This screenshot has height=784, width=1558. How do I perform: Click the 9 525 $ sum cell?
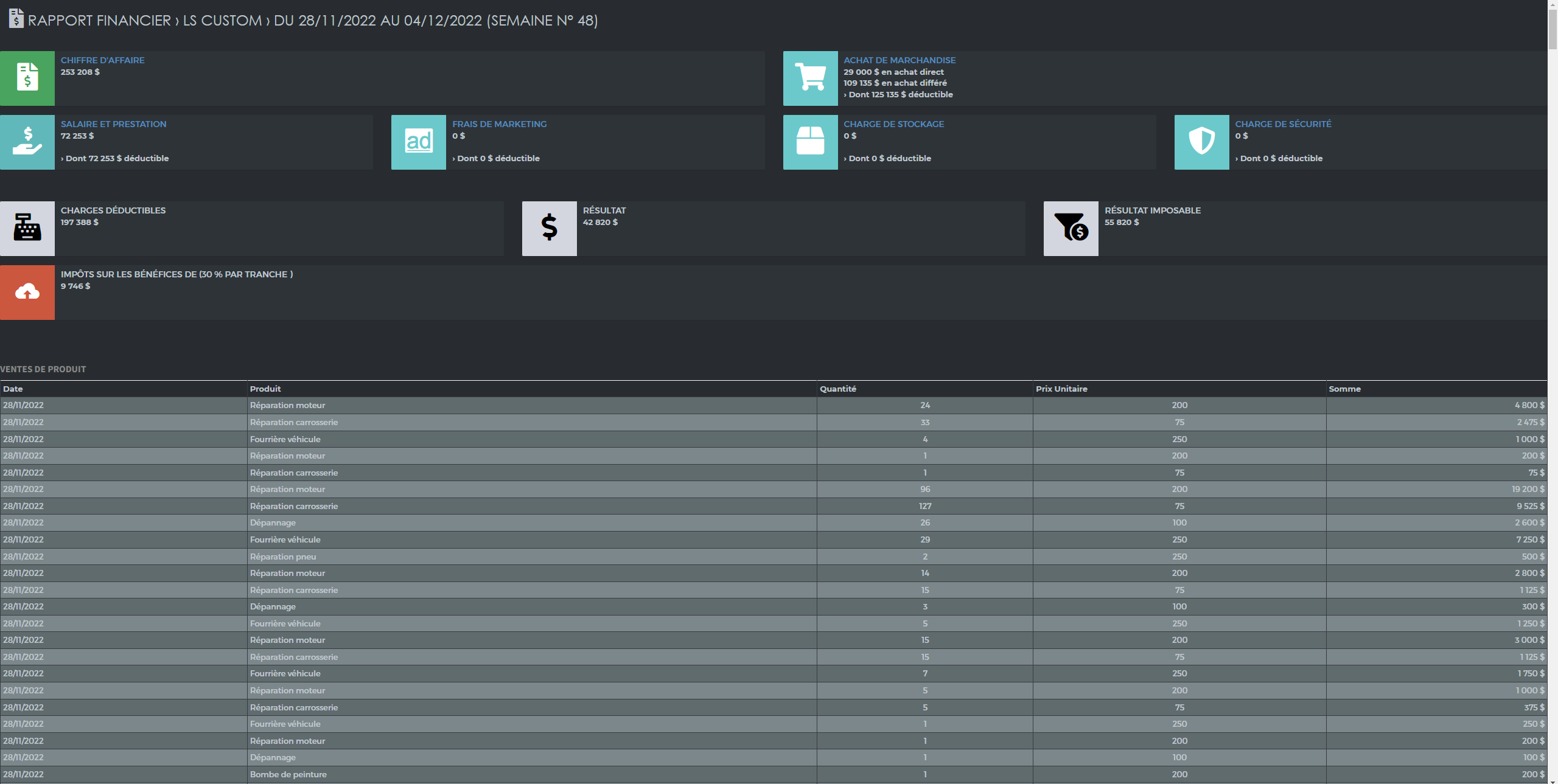1437,506
